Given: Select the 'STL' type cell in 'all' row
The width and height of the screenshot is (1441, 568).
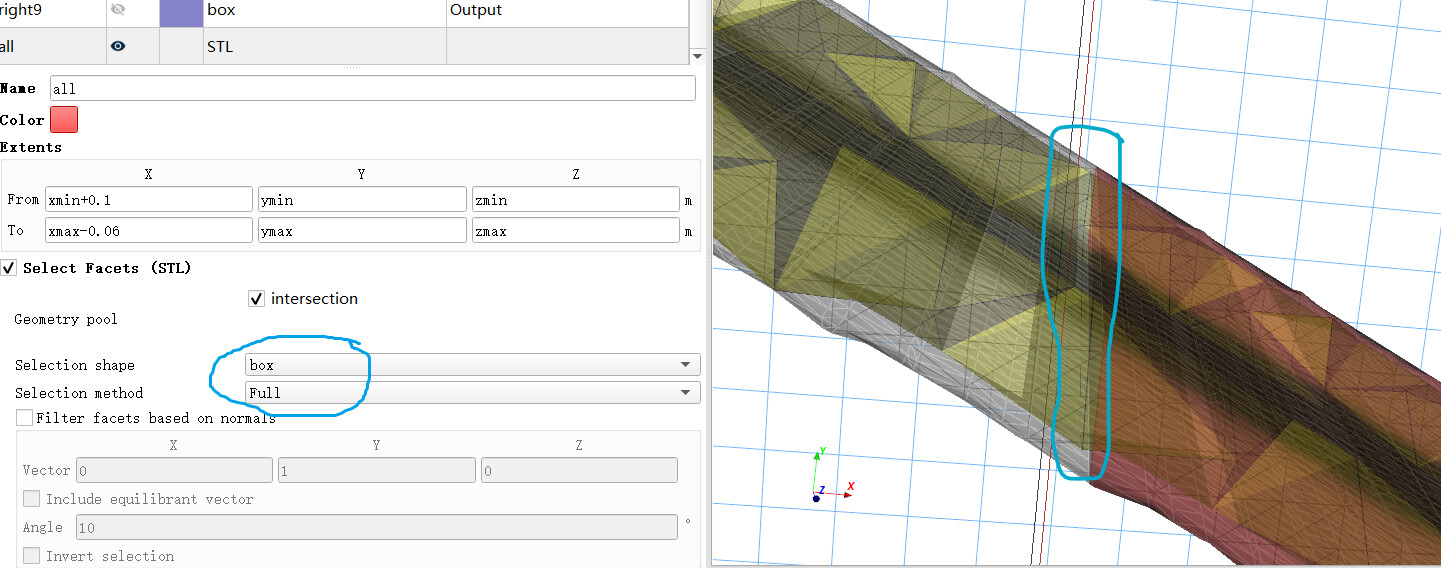Looking at the screenshot, I should (323, 46).
